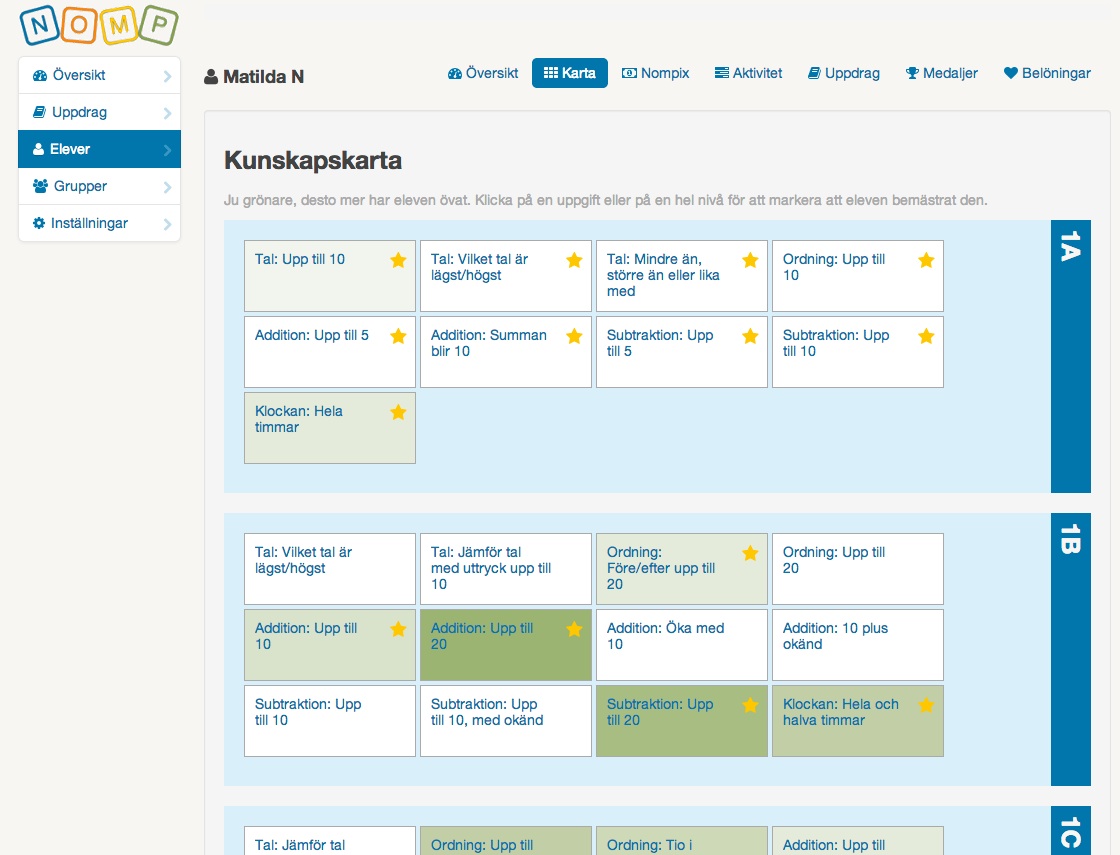The width and height of the screenshot is (1120, 855).
Task: Open the Uppdrag tab in top navigation
Action: (843, 72)
